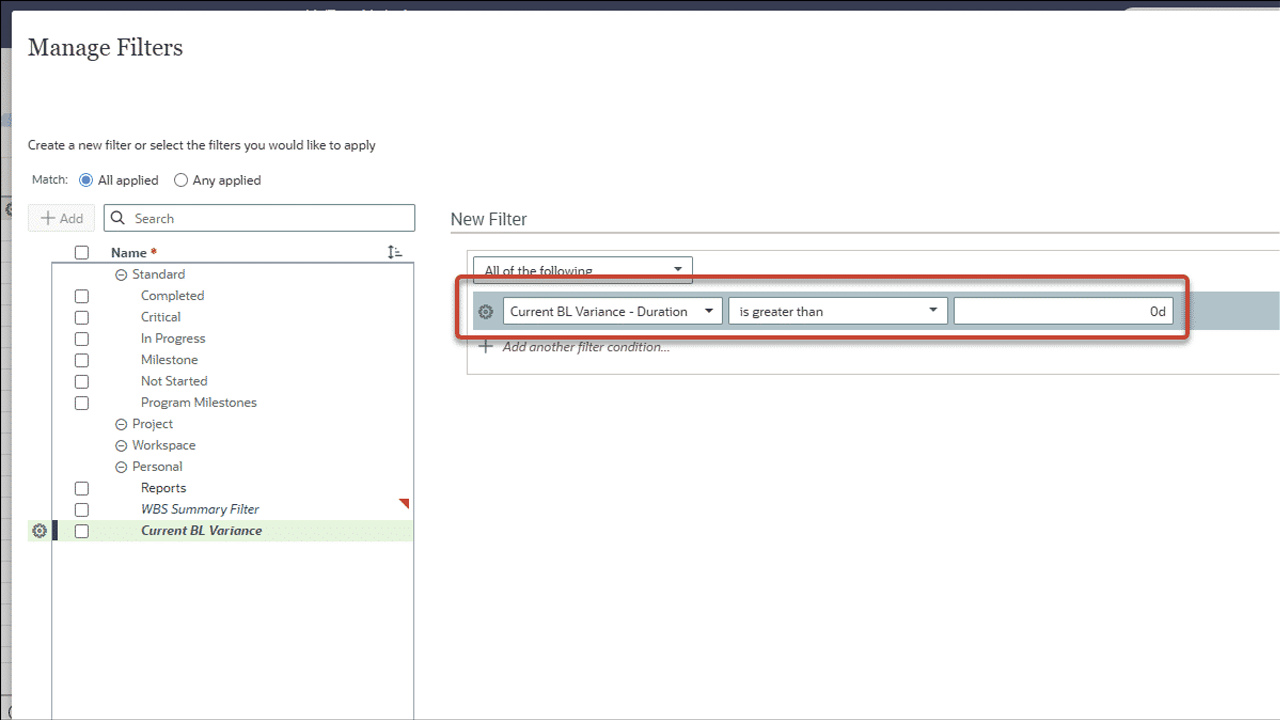Click the magnifier icon in the Search box

click(119, 218)
